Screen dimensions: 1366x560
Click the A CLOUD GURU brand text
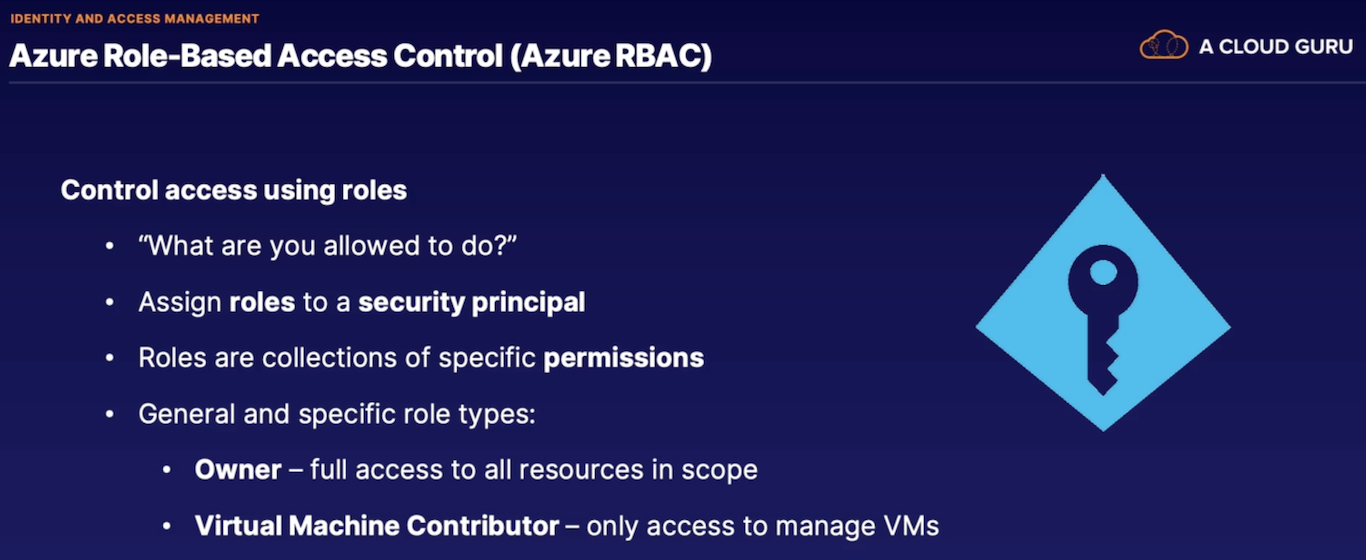click(1275, 47)
